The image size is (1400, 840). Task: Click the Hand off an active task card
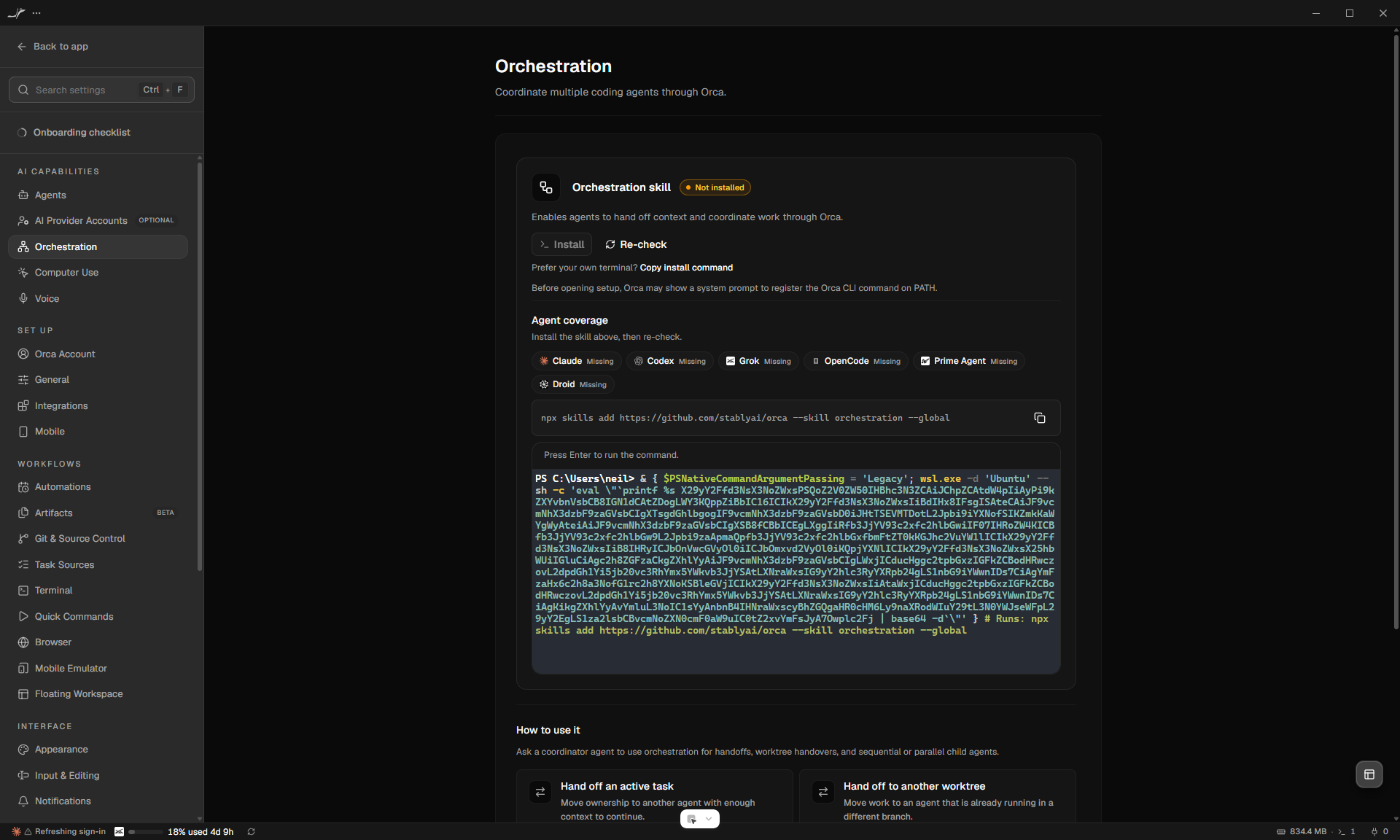(654, 796)
